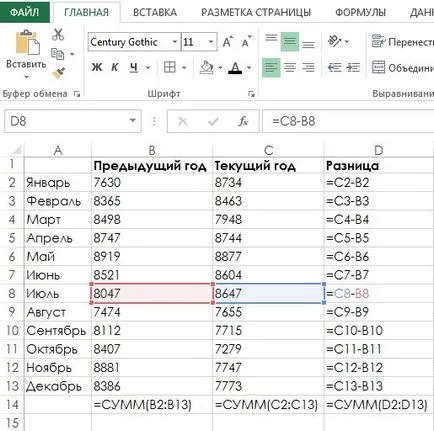Select the Format Painter brush
The width and height of the screenshot is (434, 431).
tap(58, 73)
